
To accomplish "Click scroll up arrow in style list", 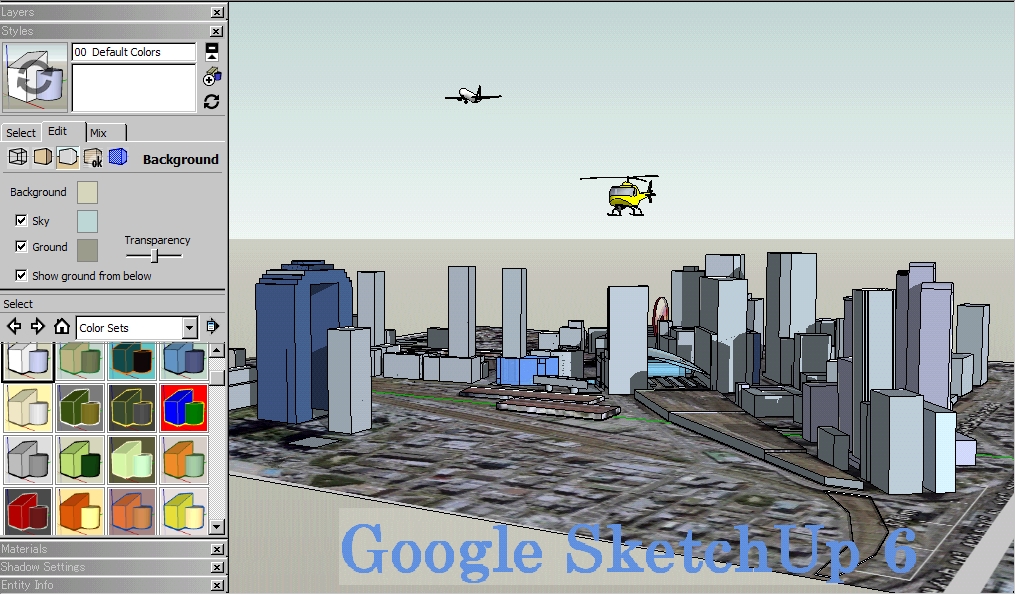I will pos(217,351).
